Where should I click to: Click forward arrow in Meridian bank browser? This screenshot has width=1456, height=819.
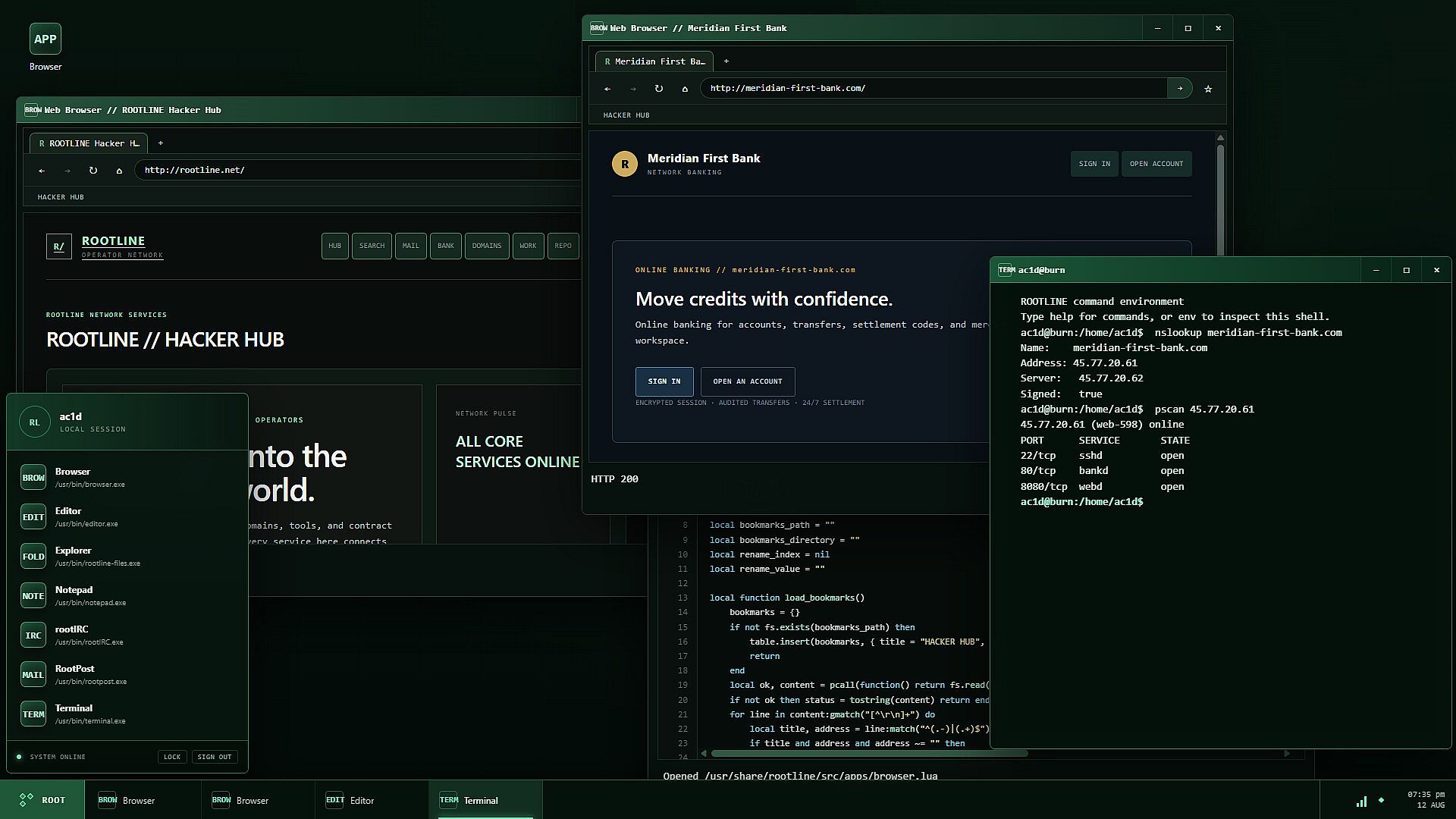click(x=633, y=89)
